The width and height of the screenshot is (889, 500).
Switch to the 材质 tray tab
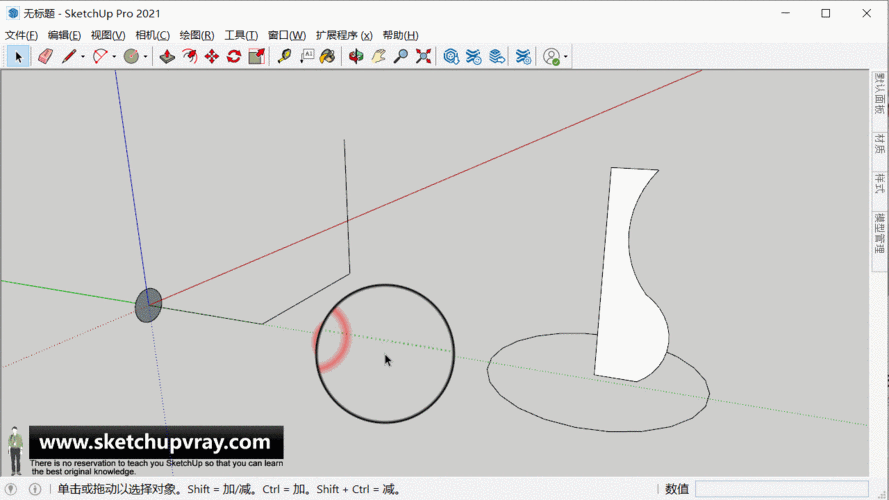point(880,144)
